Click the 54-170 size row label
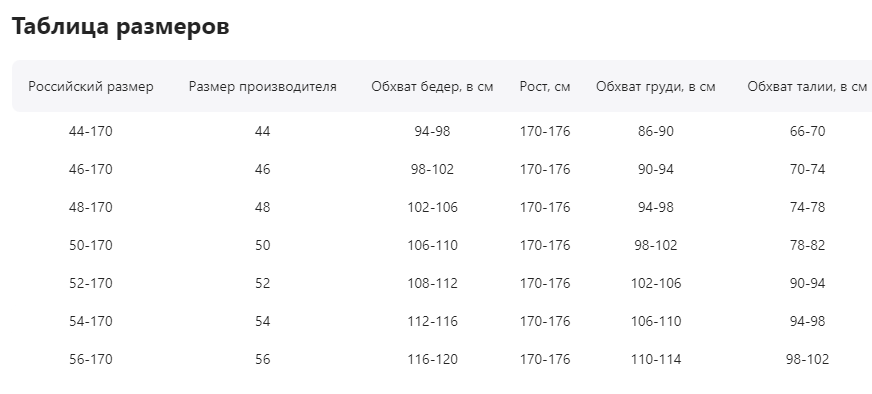The height and width of the screenshot is (394, 872). pos(91,321)
